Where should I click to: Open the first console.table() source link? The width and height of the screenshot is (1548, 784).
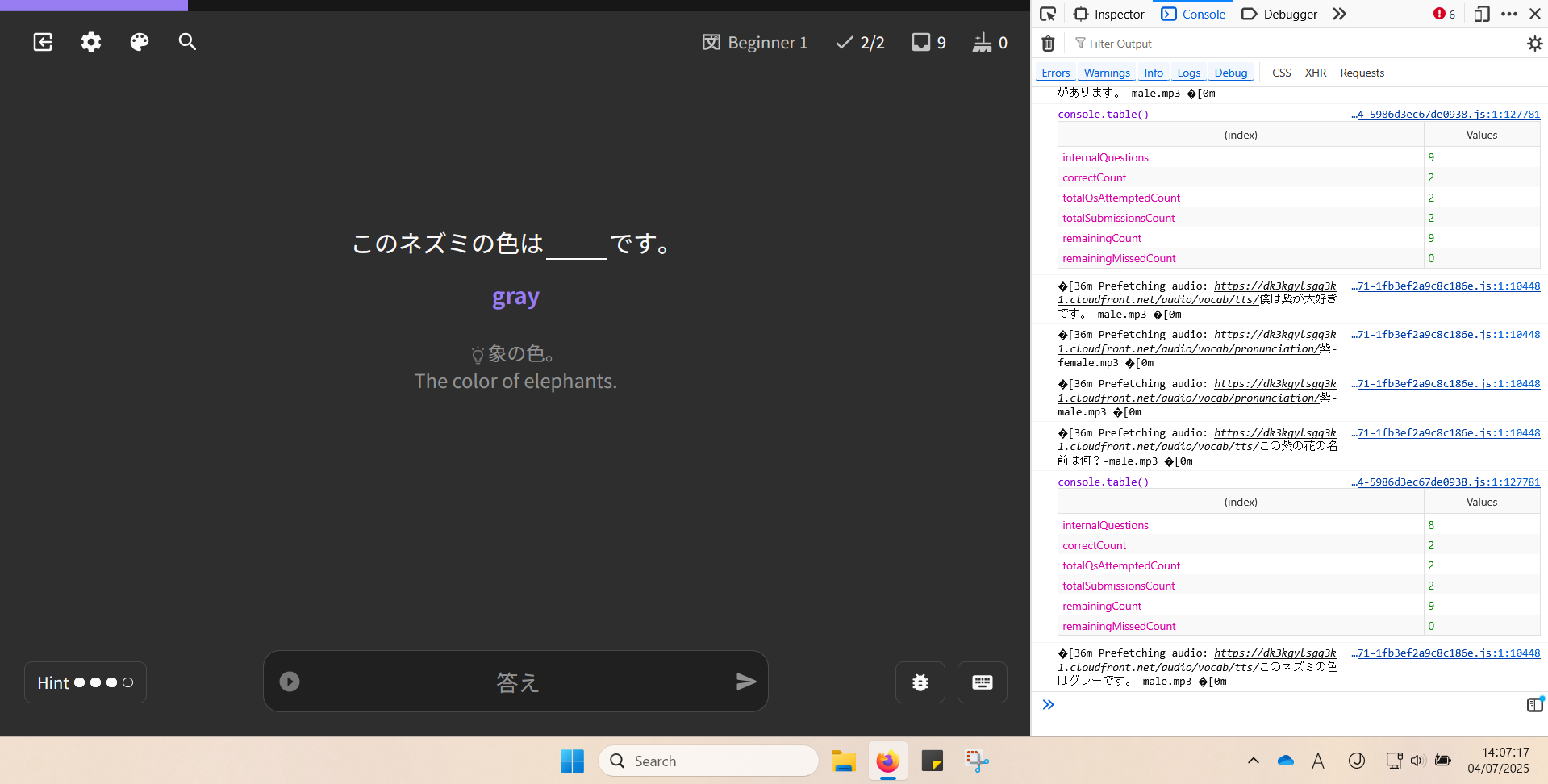[1446, 115]
